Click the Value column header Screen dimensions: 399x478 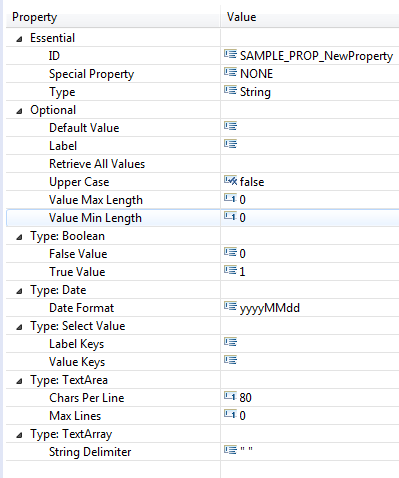[x=310, y=17]
